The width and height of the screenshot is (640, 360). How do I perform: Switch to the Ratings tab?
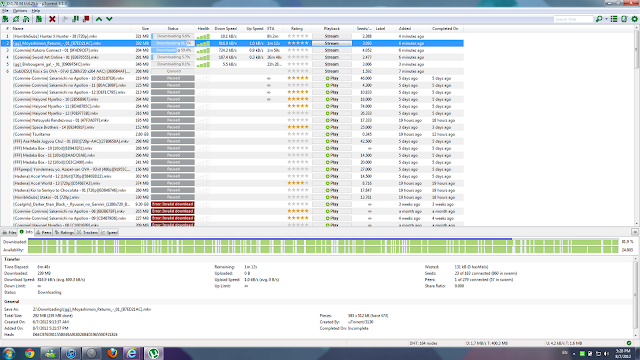point(64,232)
